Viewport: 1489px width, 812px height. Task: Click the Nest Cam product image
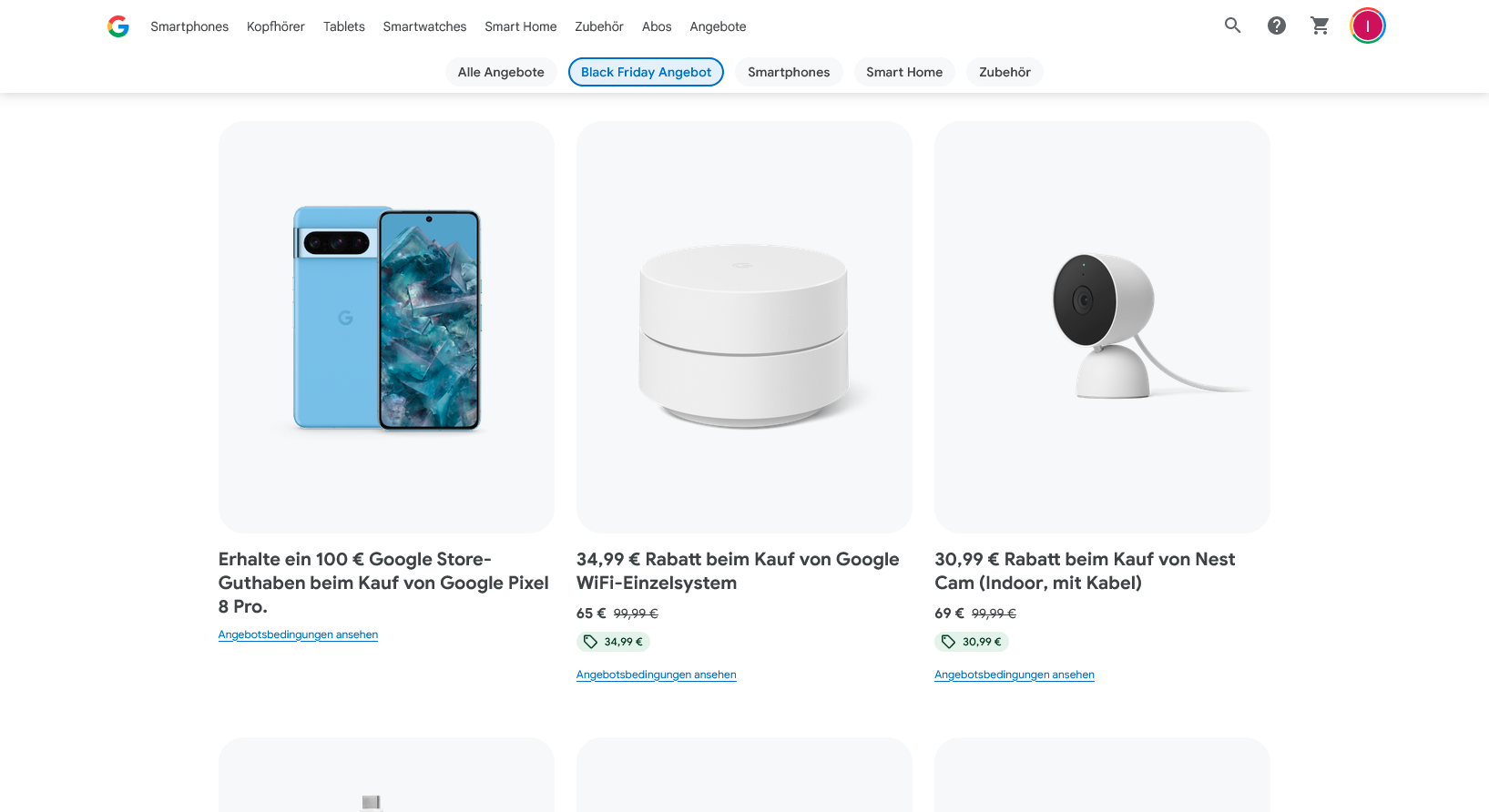click(x=1102, y=327)
